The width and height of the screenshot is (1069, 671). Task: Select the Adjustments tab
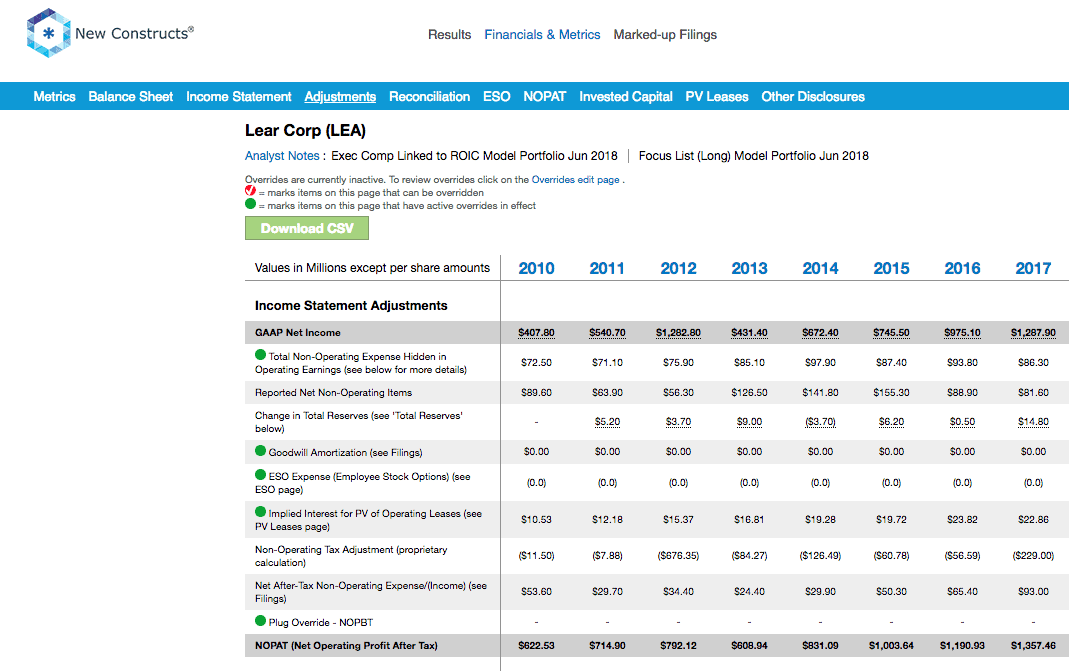click(x=340, y=97)
